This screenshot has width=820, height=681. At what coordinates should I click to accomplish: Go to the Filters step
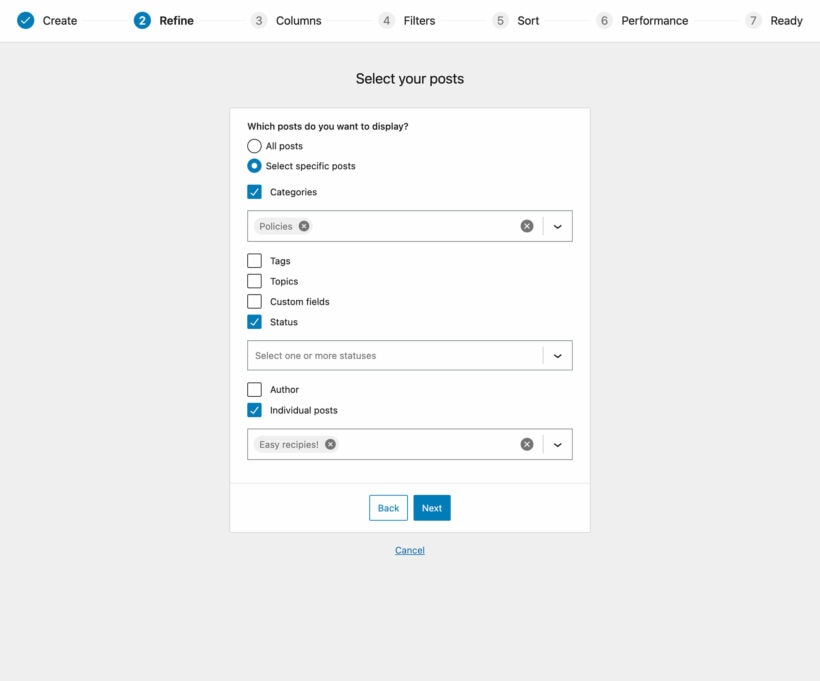418,20
